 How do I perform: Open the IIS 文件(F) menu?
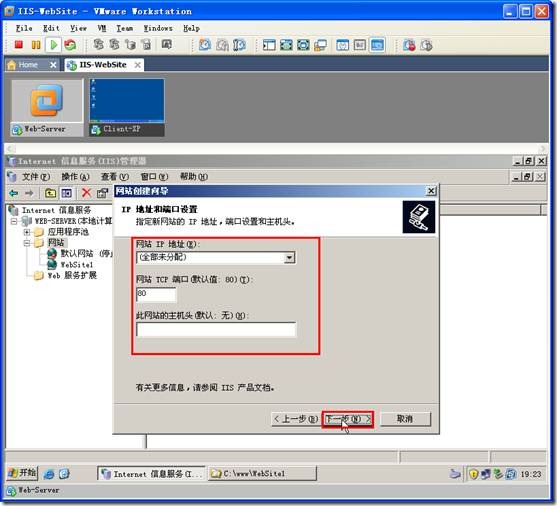point(36,177)
